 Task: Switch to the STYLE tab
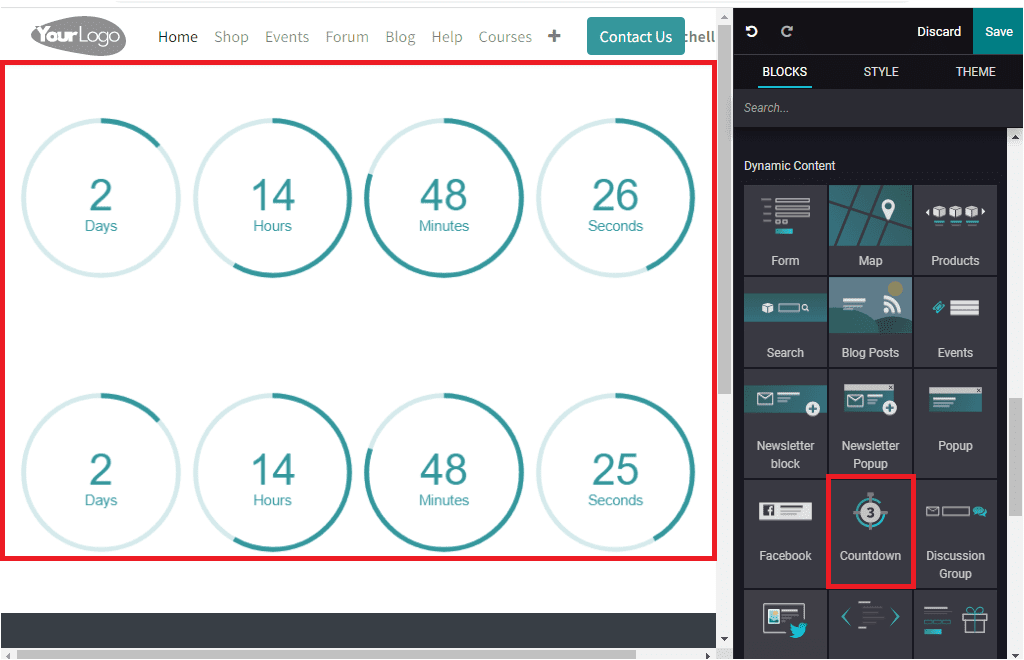(x=881, y=71)
